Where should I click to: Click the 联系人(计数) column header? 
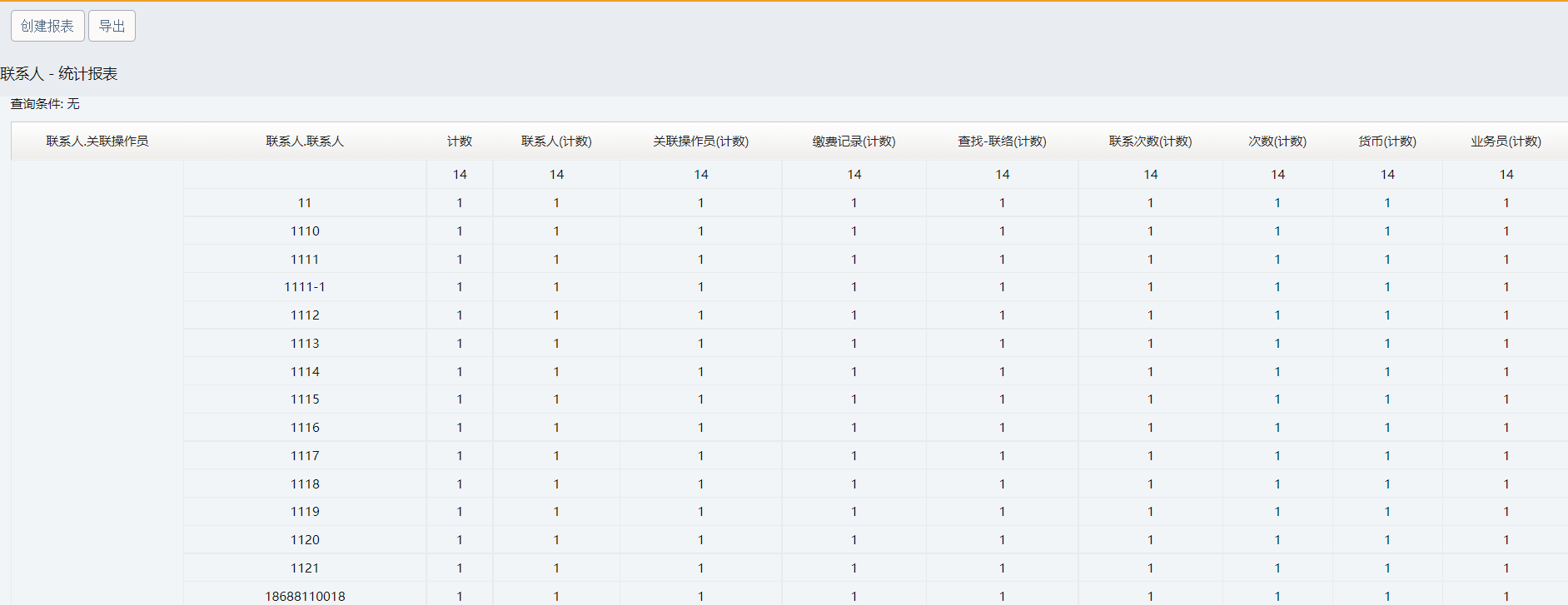point(556,141)
